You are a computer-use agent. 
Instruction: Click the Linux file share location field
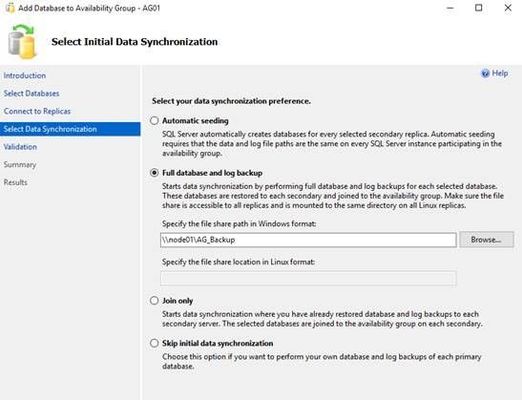click(308, 278)
